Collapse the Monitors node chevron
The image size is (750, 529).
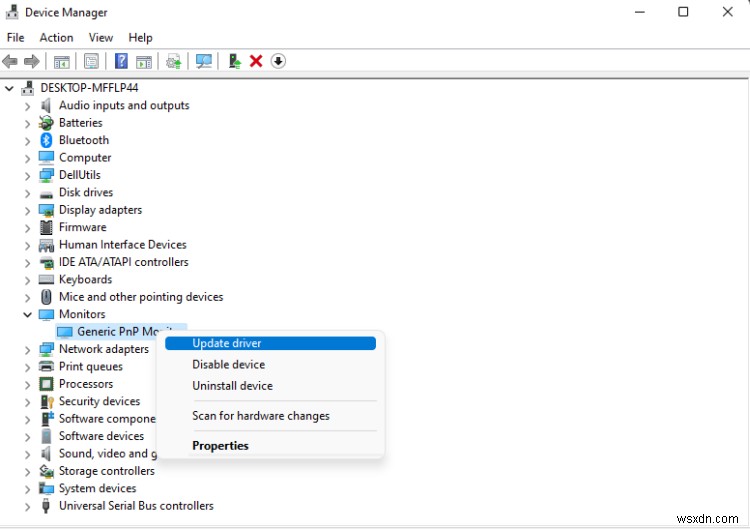[27, 314]
